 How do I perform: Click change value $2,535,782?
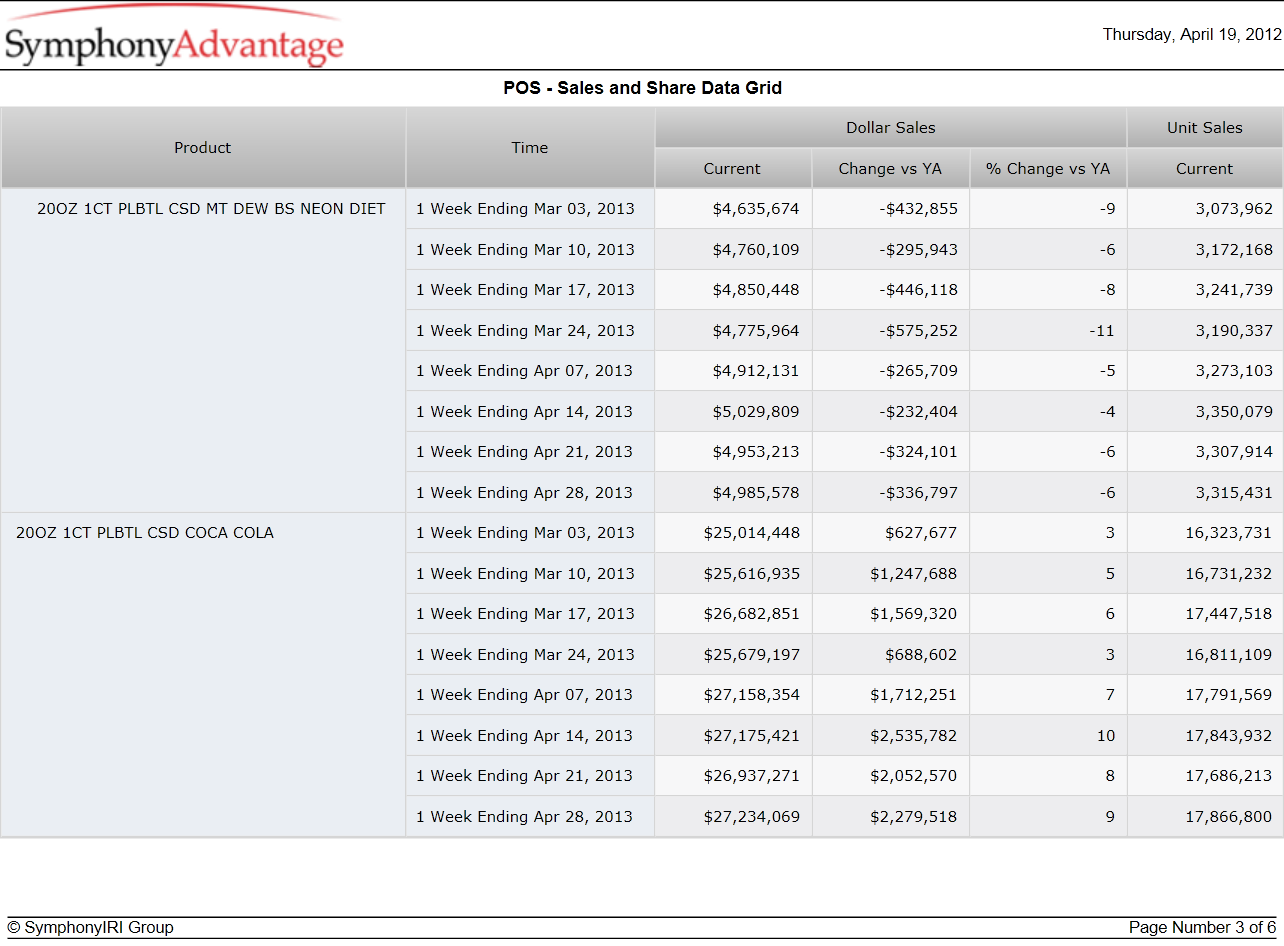914,736
